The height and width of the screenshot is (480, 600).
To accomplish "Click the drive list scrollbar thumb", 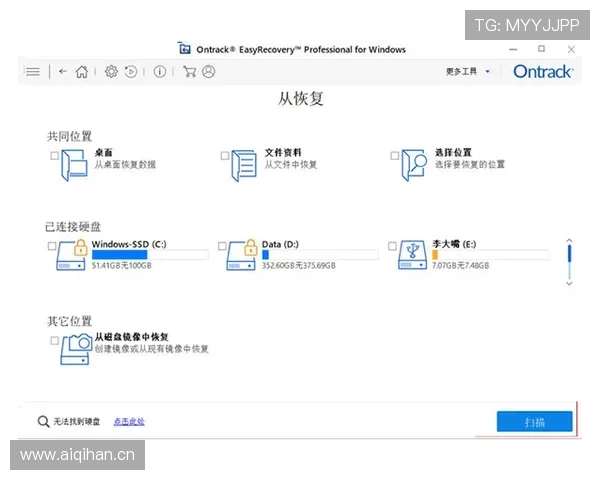I will point(569,253).
